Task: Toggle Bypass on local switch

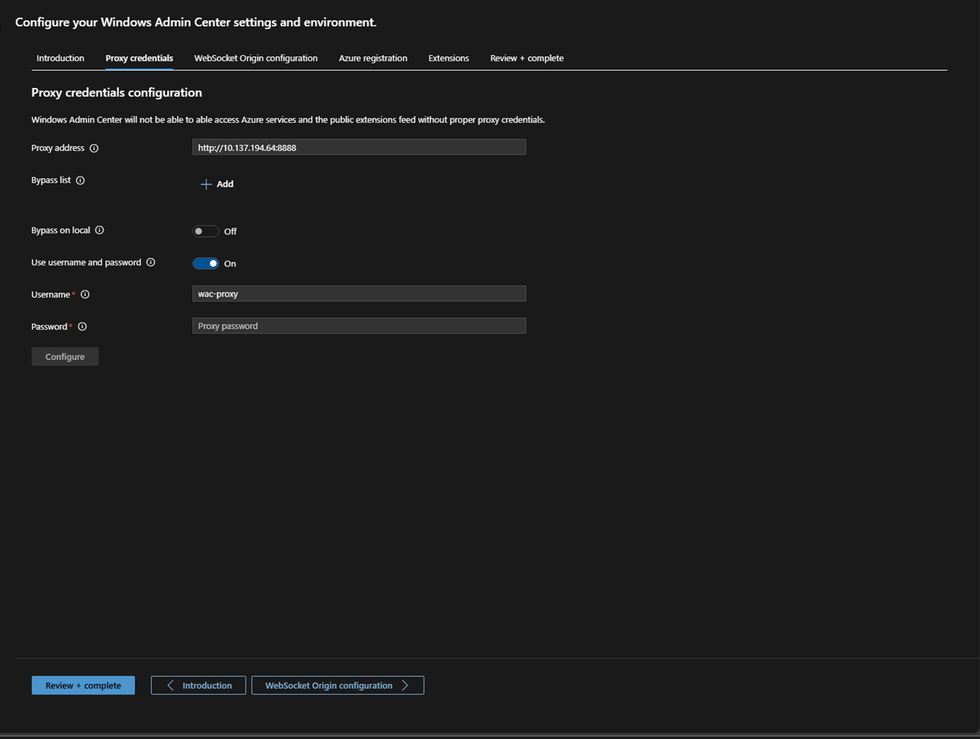Action: tap(205, 231)
